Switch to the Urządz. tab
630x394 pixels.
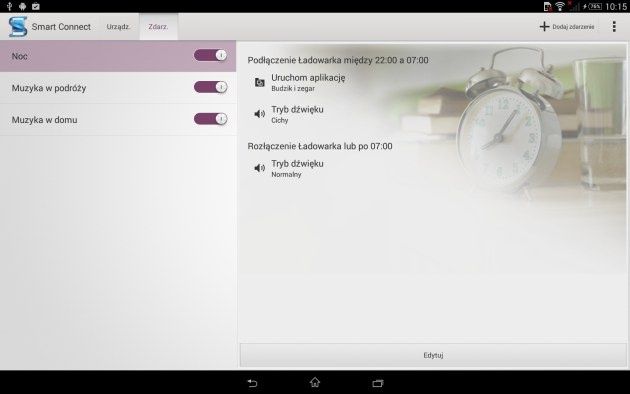coord(118,27)
